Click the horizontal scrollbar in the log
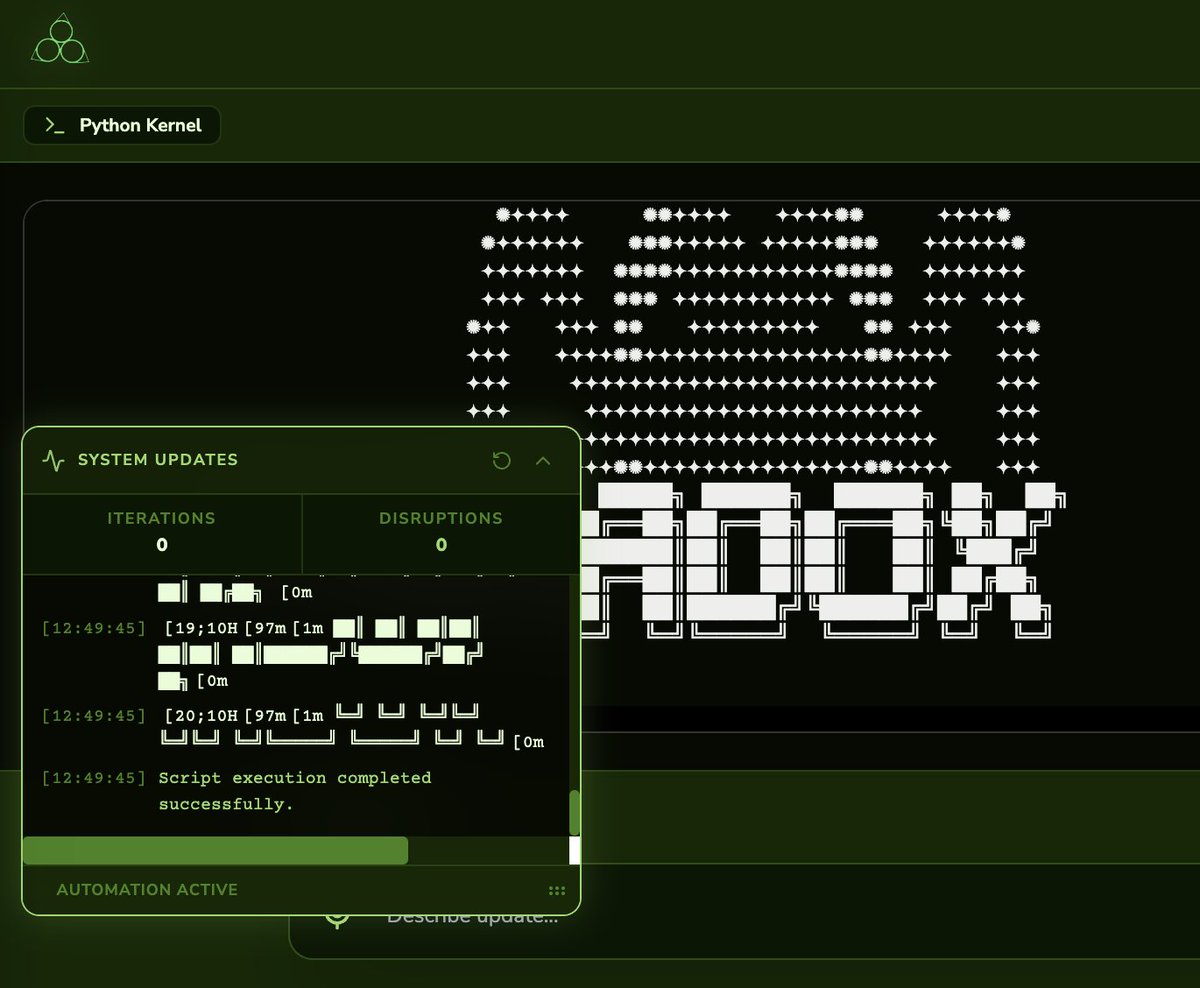The height and width of the screenshot is (988, 1200). (x=215, y=850)
